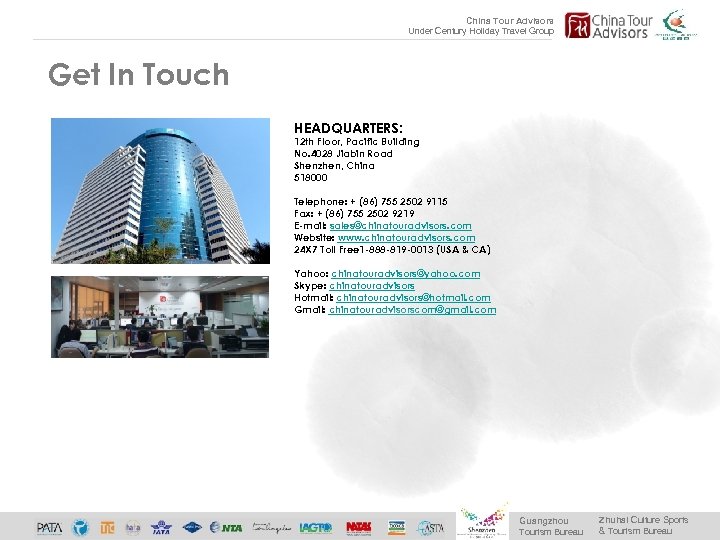
Task: Open the chinatouradvisors@hotmail.com Hotmail link
Action: pyautogui.click(x=413, y=298)
